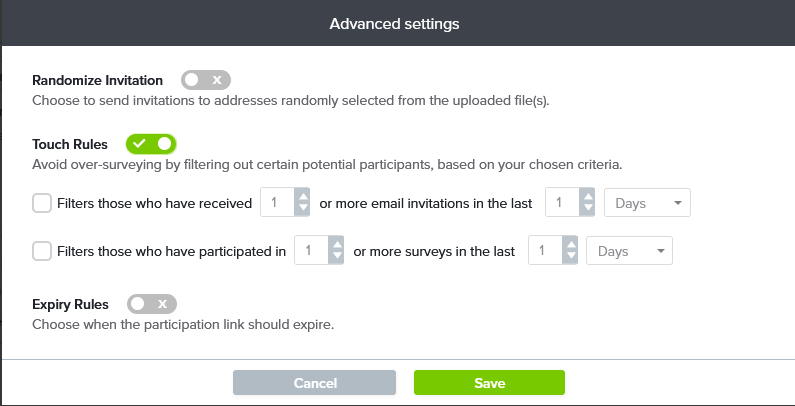Click the received invitations number field

coord(277,203)
